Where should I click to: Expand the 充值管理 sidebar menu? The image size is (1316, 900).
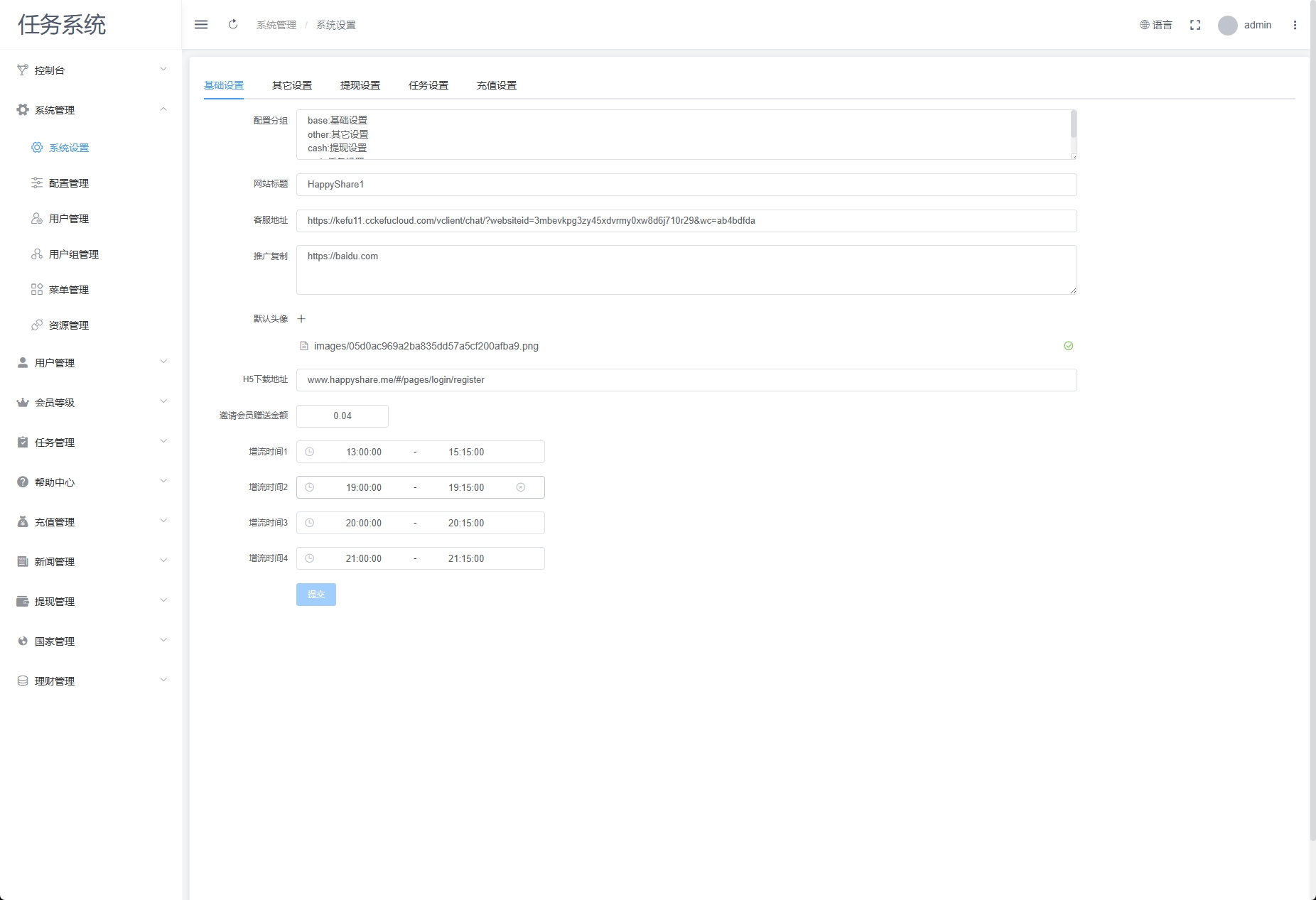(x=91, y=522)
